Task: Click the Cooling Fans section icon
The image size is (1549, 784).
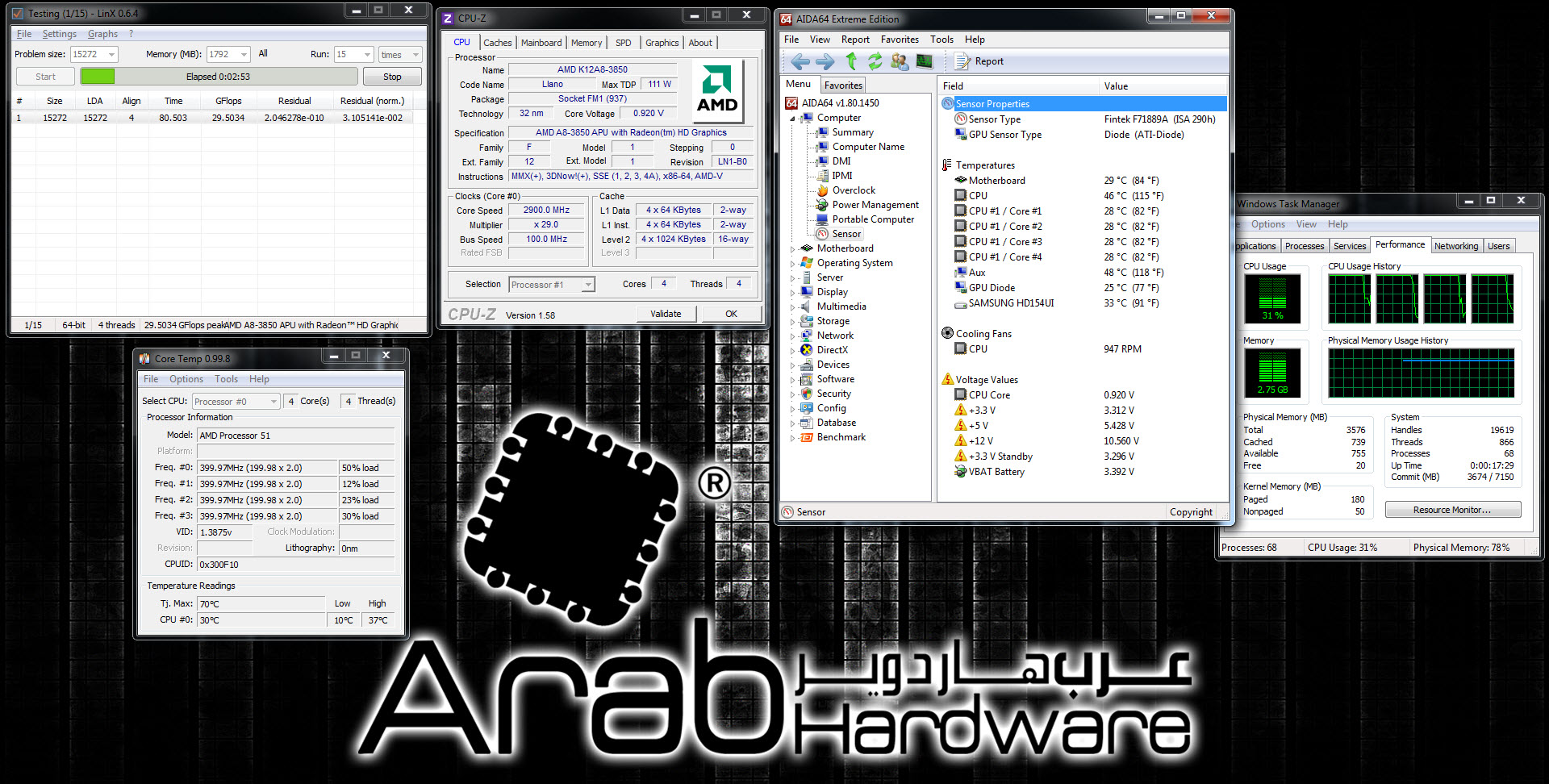Action: [948, 333]
